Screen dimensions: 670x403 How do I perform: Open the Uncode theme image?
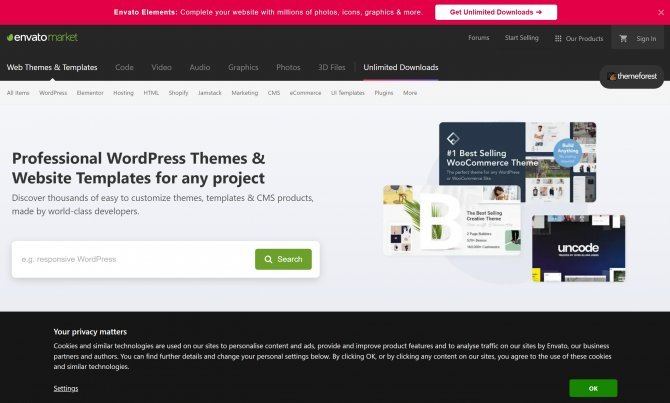click(579, 248)
